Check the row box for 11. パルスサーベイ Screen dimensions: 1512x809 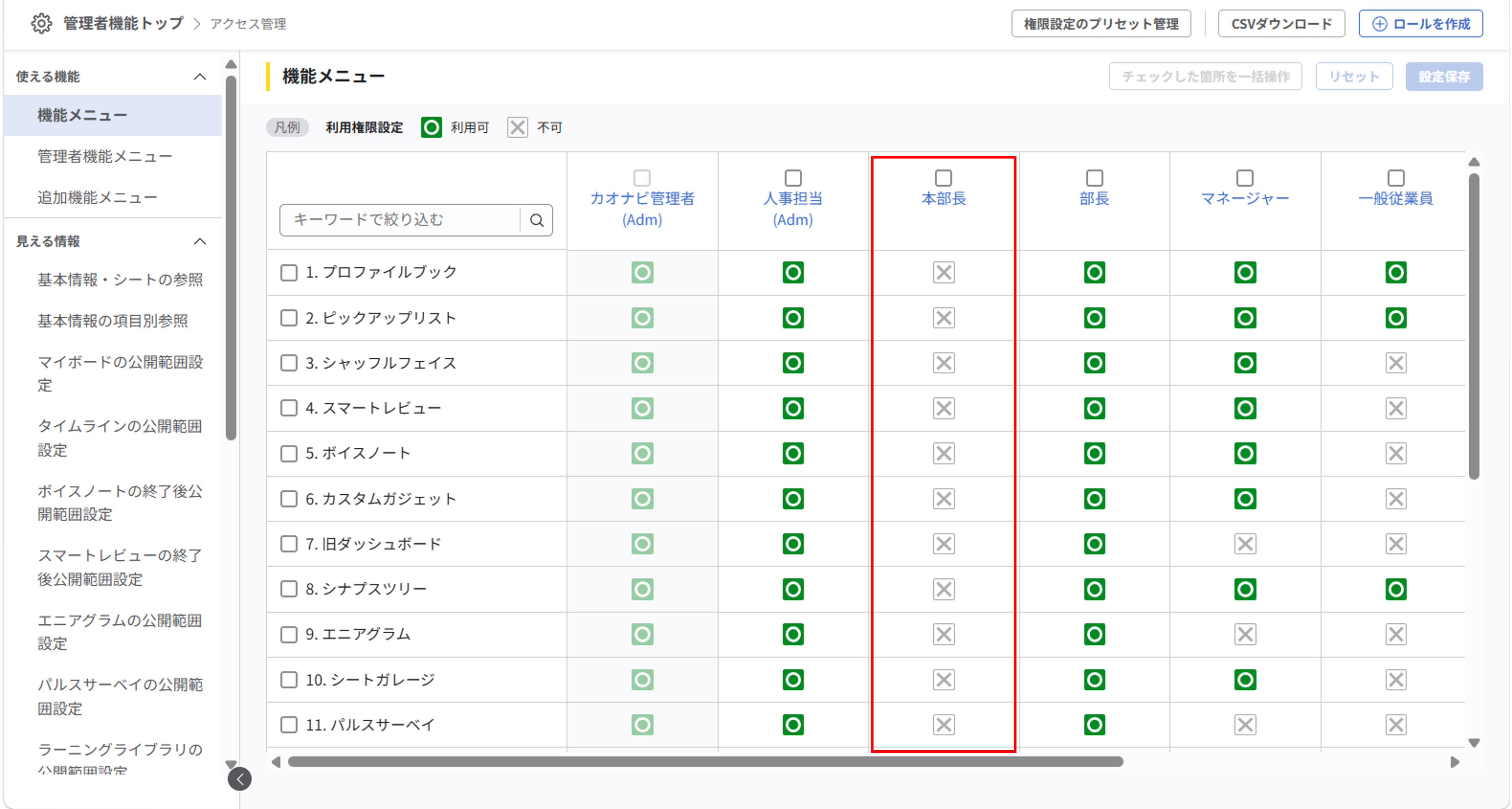coord(289,724)
